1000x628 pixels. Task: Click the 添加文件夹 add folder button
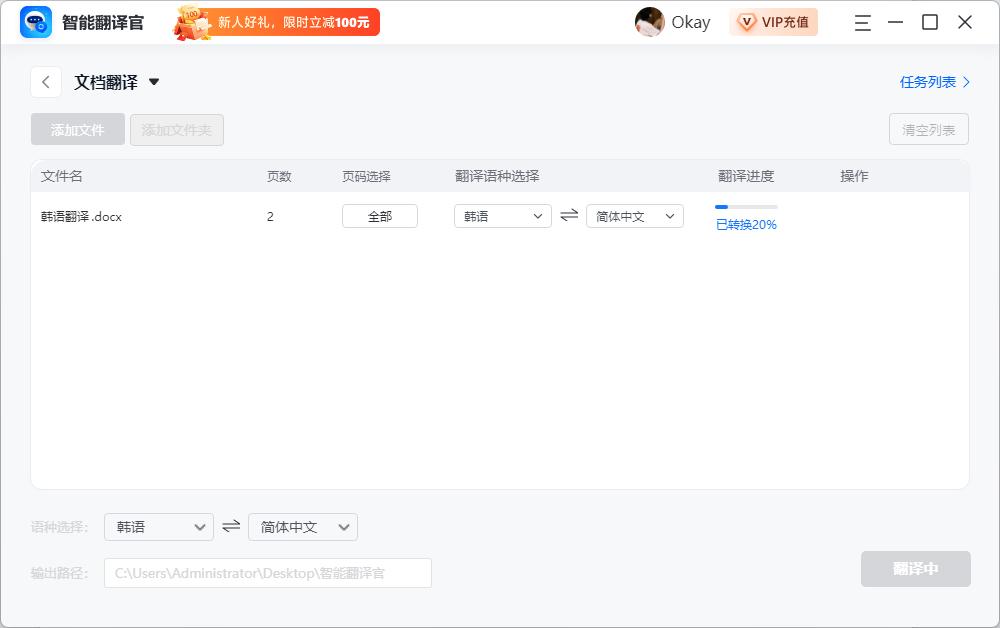point(177,129)
